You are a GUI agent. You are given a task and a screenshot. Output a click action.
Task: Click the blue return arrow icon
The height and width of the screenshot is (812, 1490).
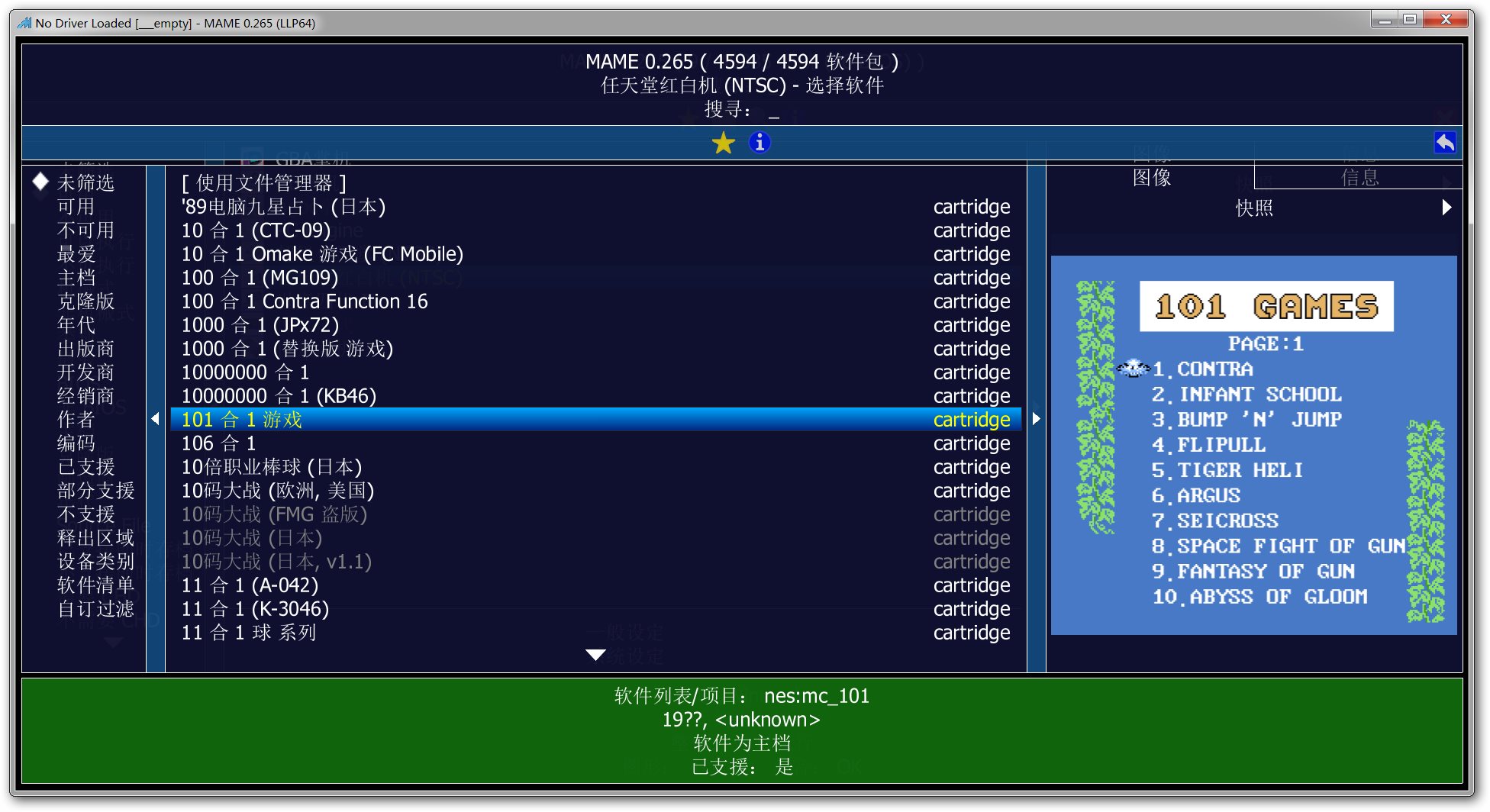(1445, 143)
